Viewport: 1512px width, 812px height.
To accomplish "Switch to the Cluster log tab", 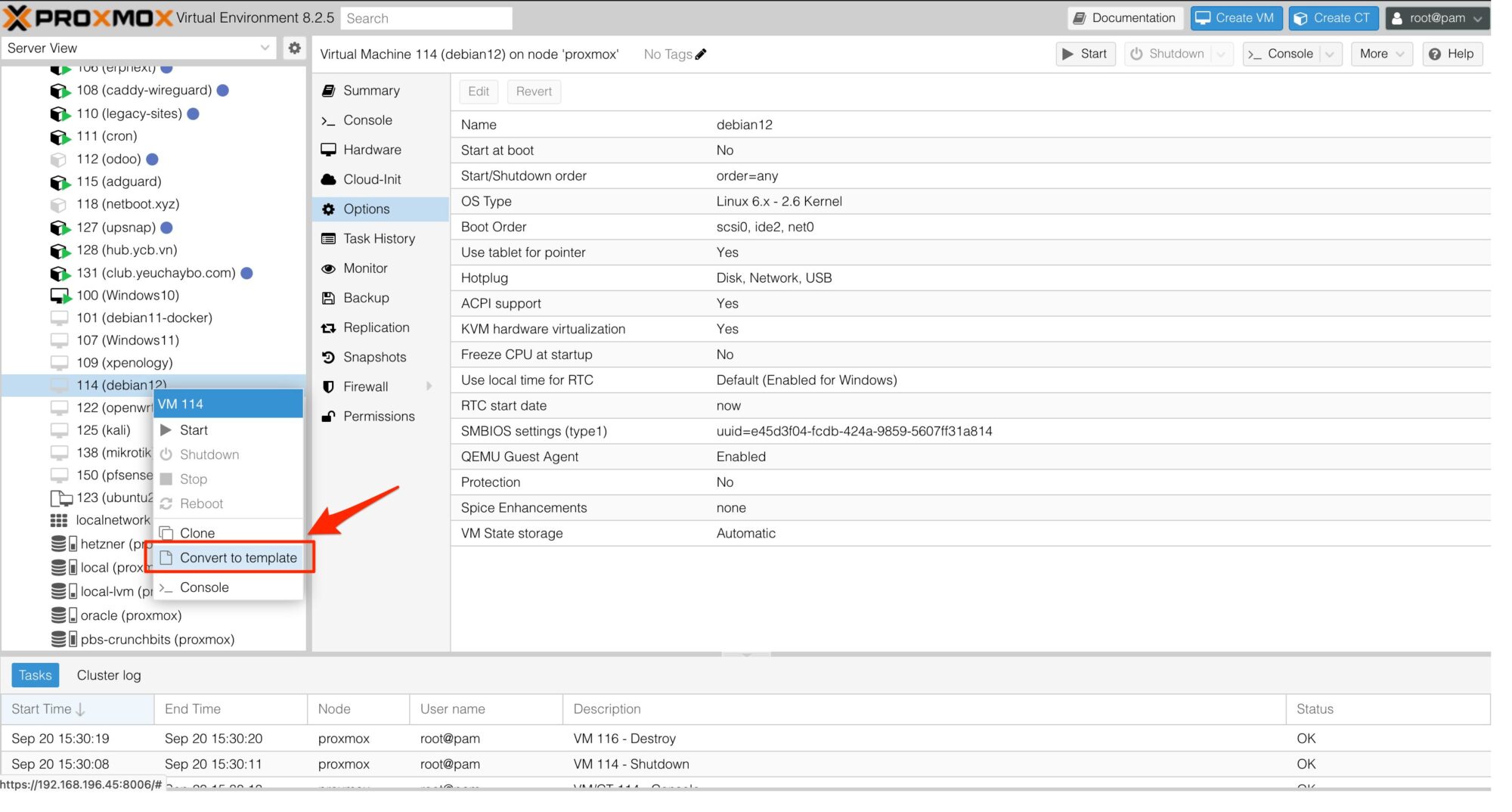I will tap(109, 675).
